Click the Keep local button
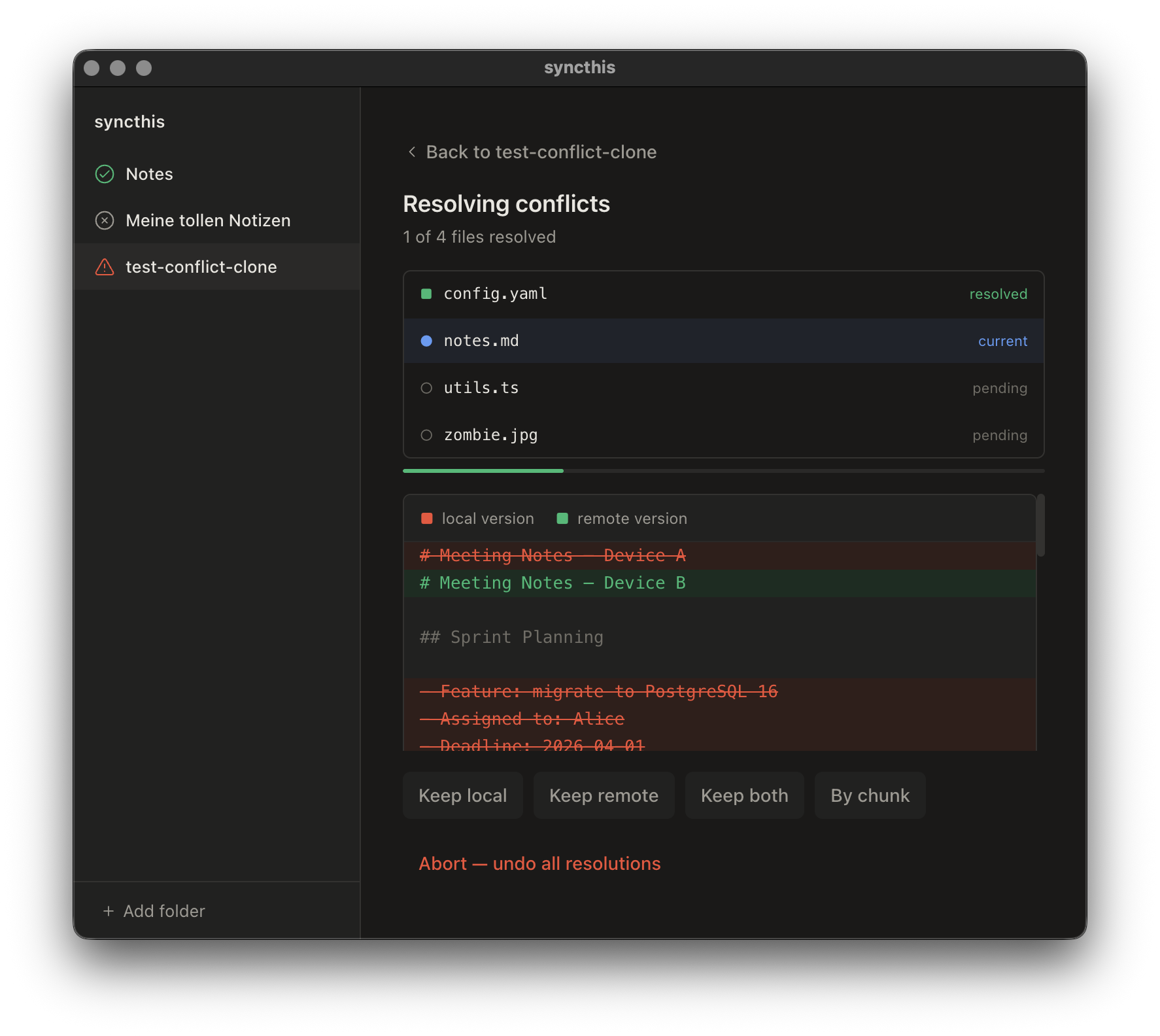This screenshot has width=1160, height=1036. [x=462, y=795]
